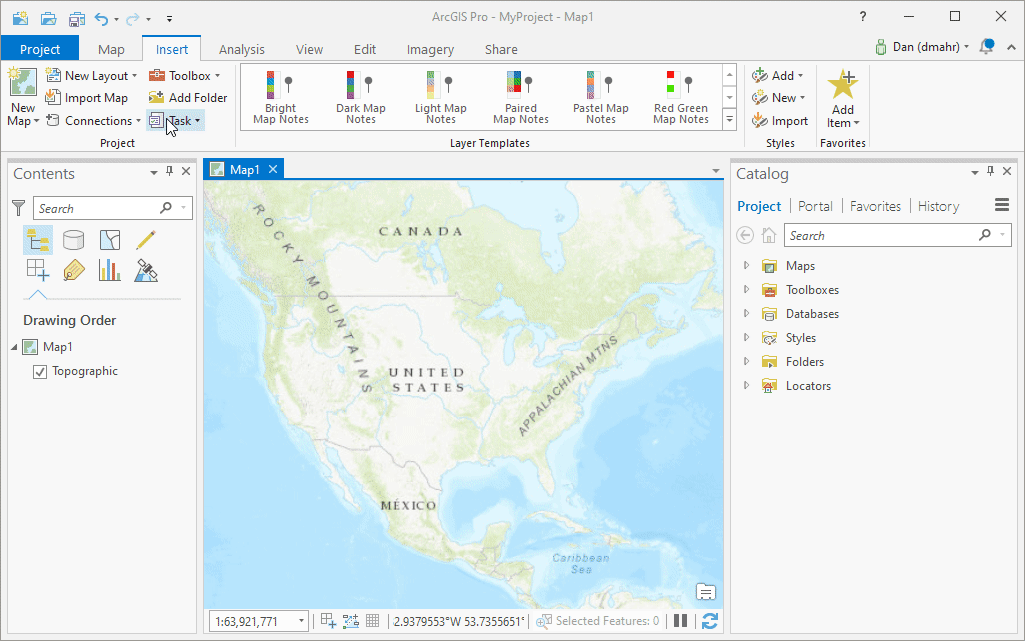Switch Contents to List By Charts
This screenshot has height=641, width=1025.
(110, 270)
